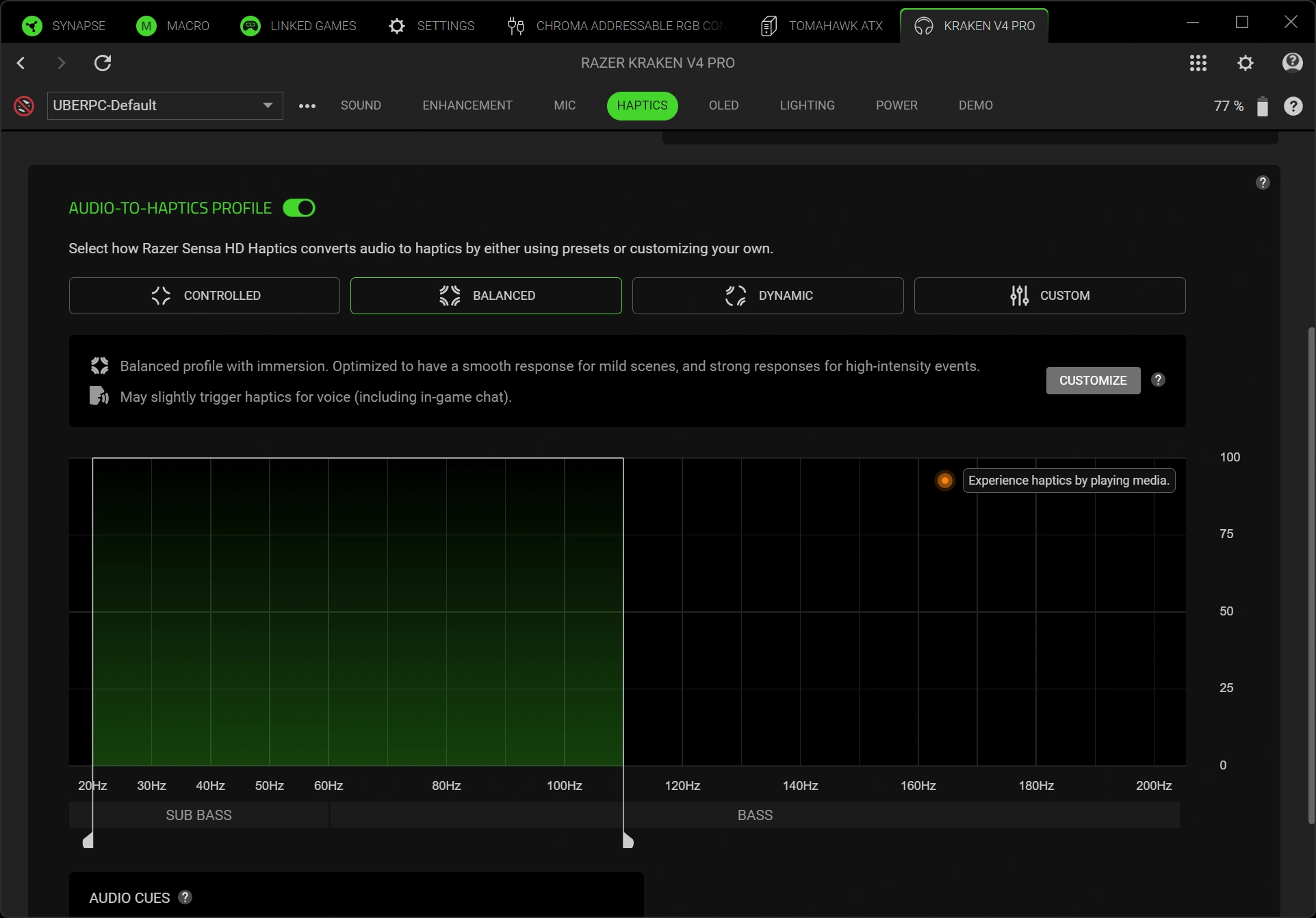Click the Chroma RGB controller icon
Image resolution: width=1316 pixels, height=918 pixels.
click(516, 26)
